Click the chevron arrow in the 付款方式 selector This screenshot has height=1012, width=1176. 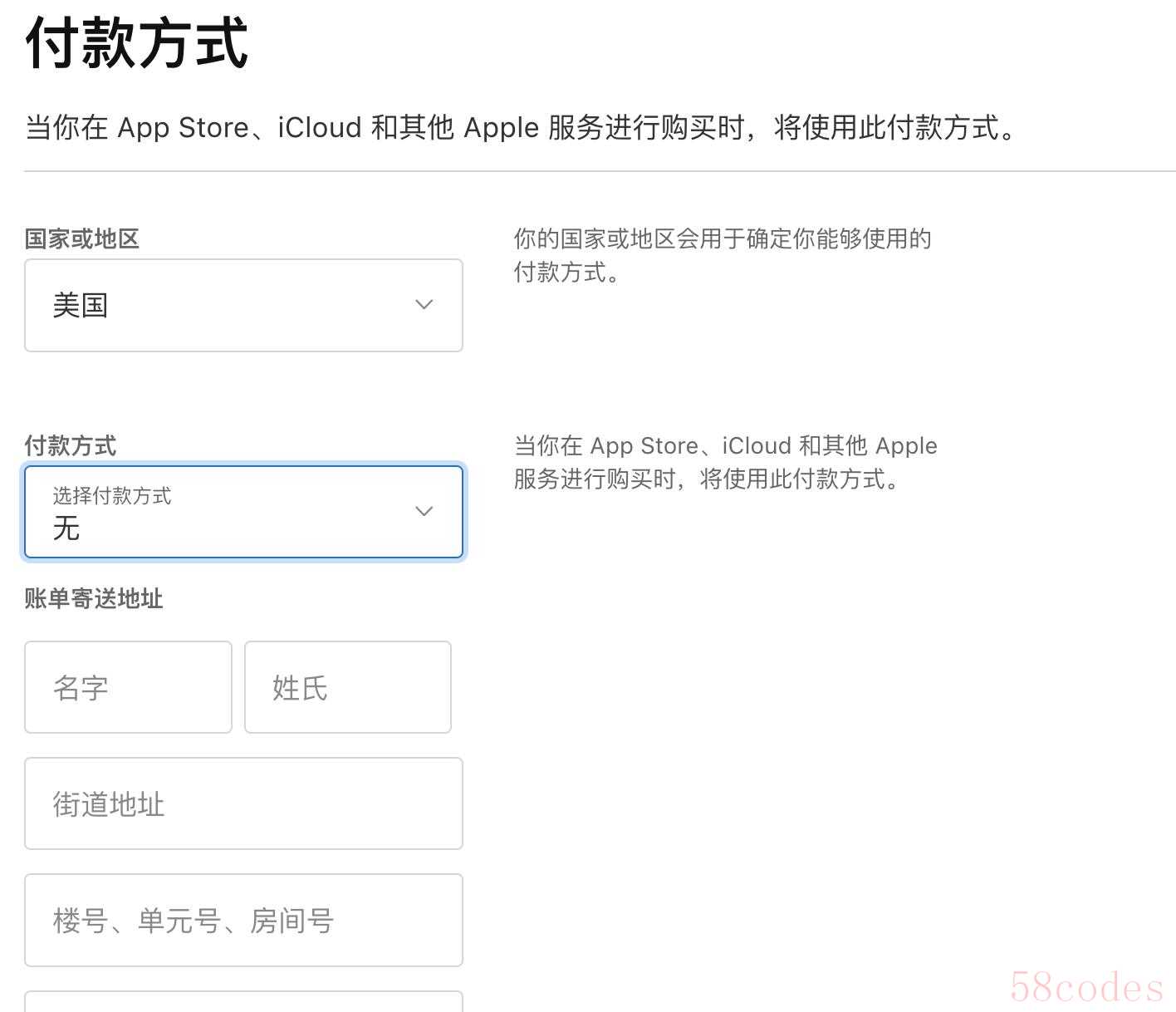click(424, 511)
